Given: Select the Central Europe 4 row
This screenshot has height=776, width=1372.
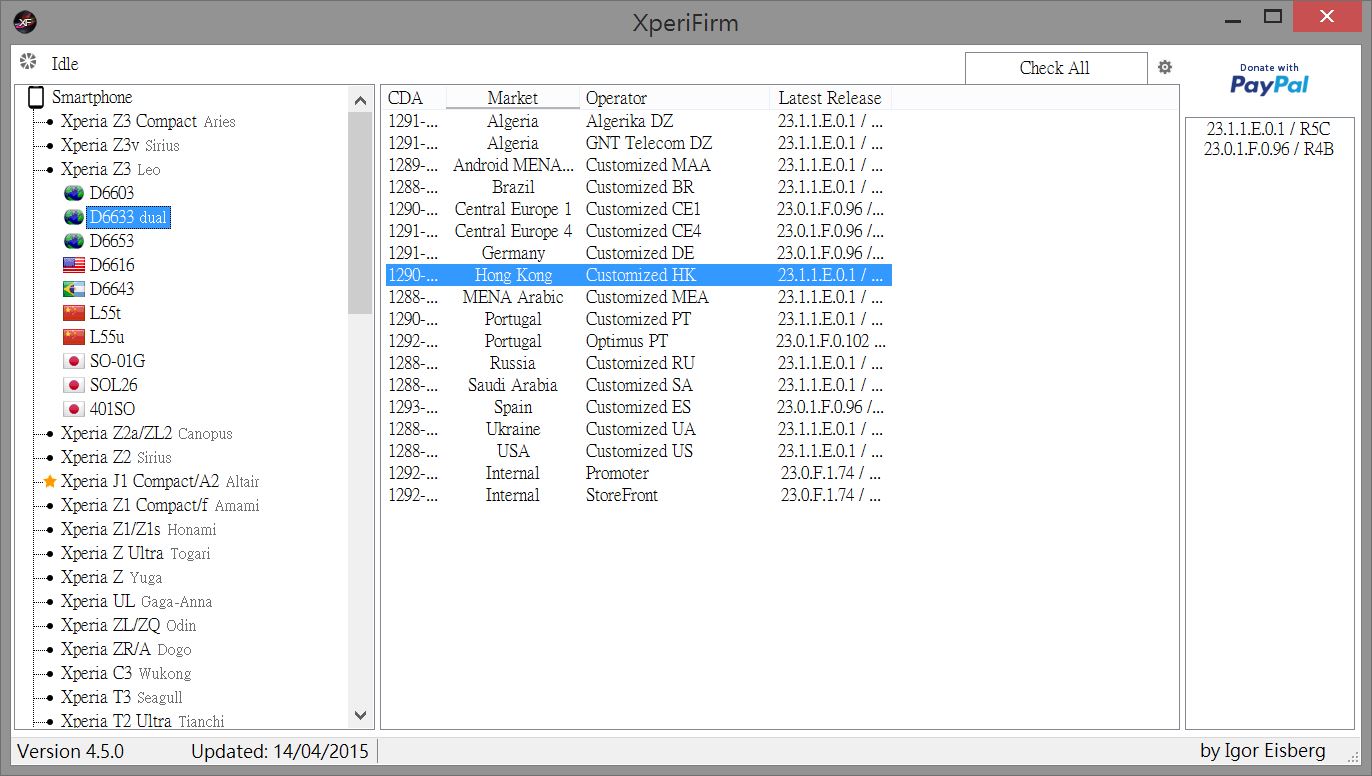Looking at the screenshot, I should tap(638, 231).
